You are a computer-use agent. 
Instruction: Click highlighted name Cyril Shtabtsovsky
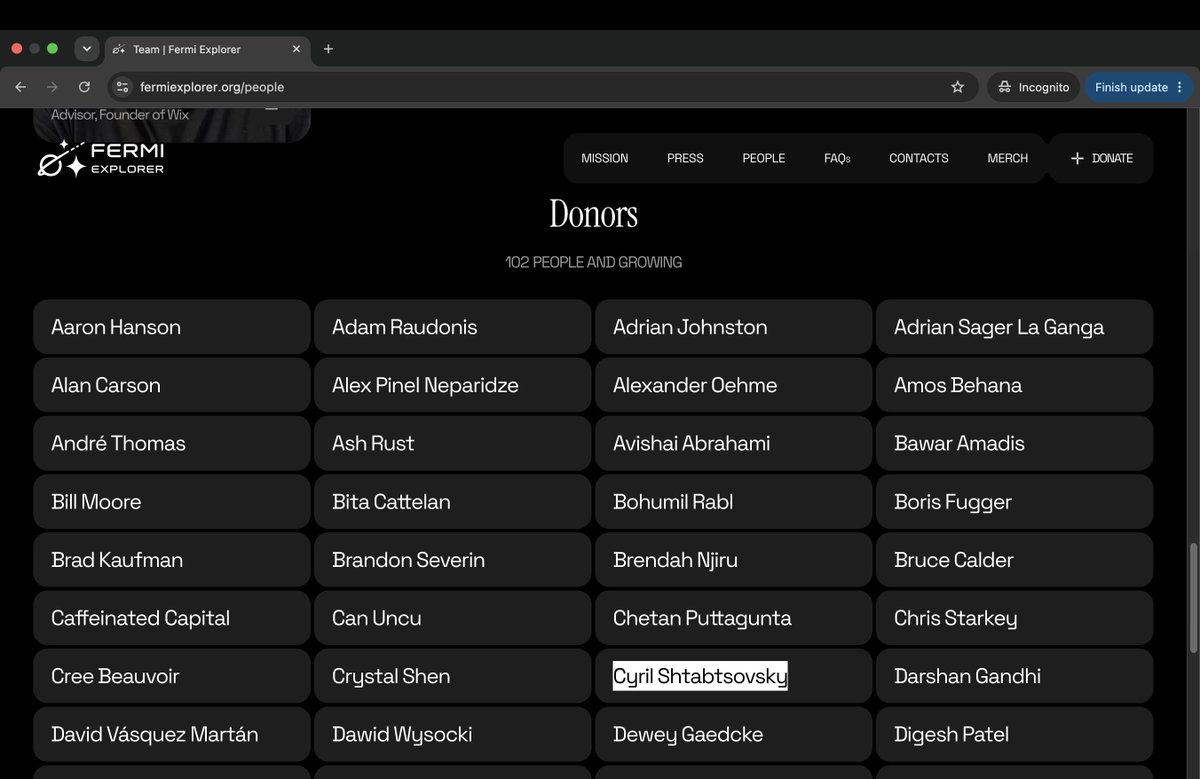[700, 676]
